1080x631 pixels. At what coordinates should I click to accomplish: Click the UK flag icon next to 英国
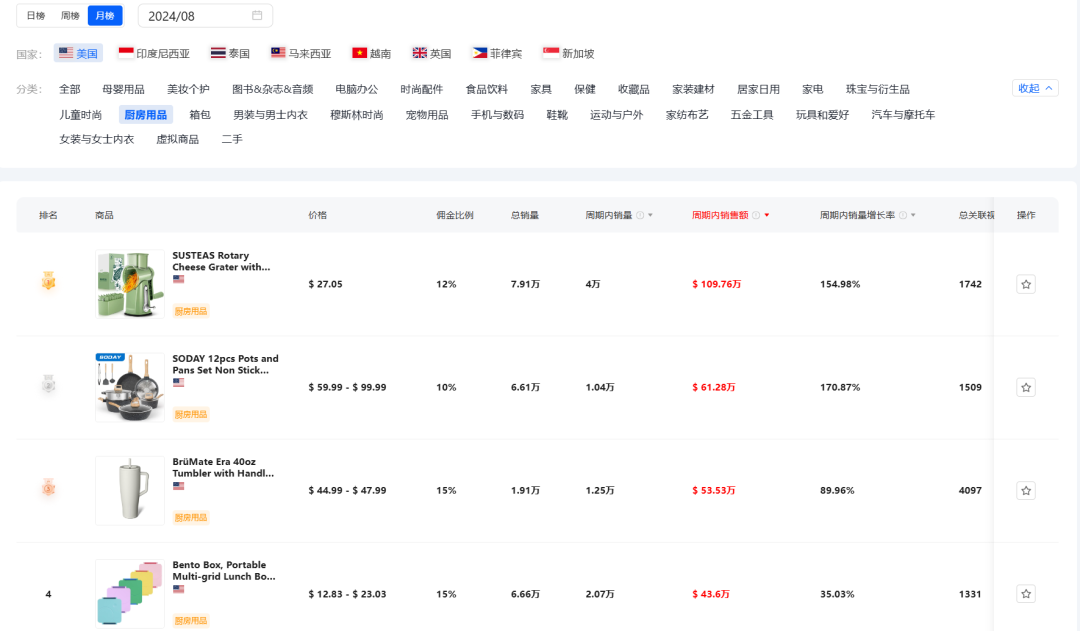419,53
